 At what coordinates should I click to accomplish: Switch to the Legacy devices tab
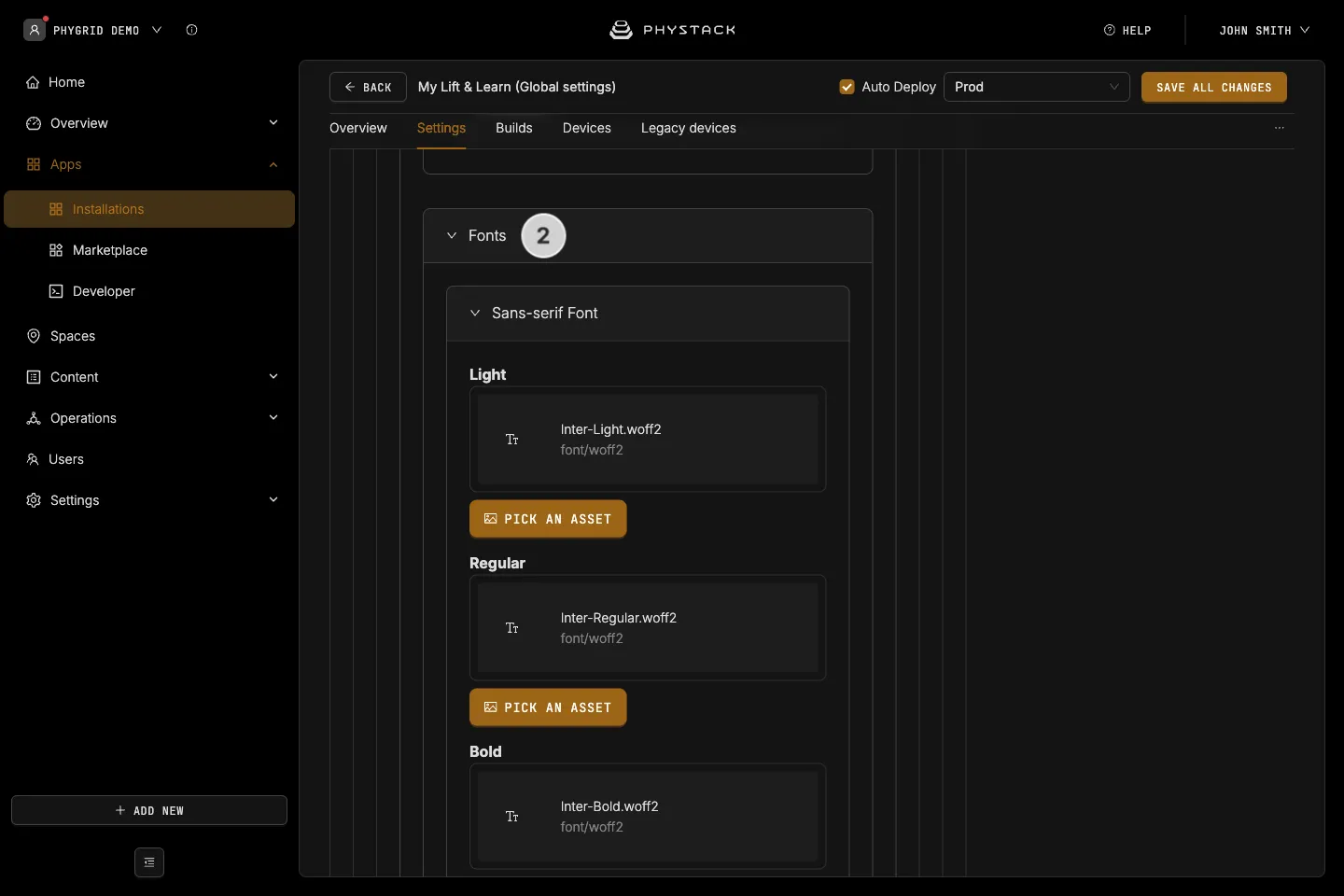point(689,128)
